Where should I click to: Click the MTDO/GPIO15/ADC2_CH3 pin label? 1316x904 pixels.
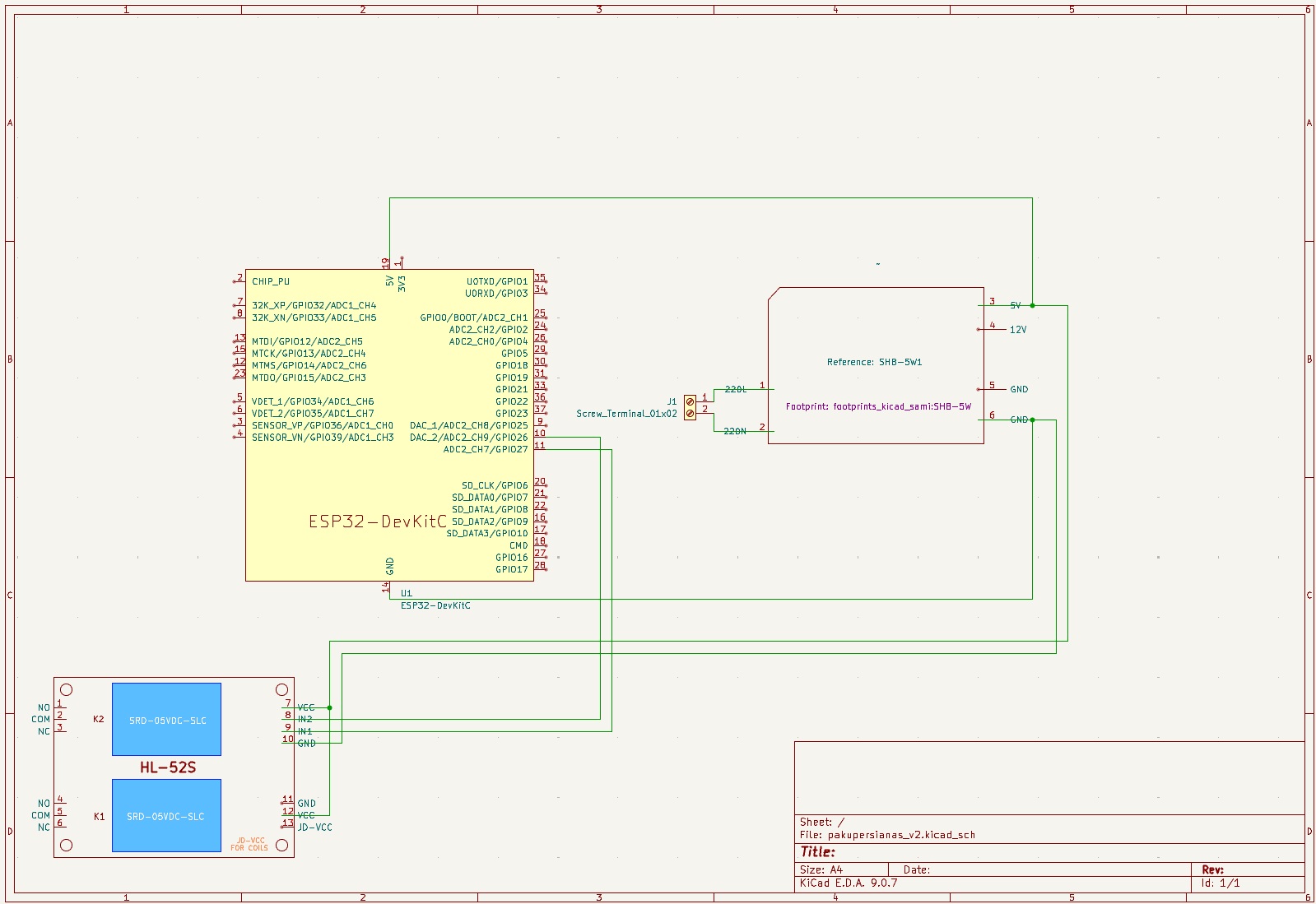pyautogui.click(x=309, y=378)
